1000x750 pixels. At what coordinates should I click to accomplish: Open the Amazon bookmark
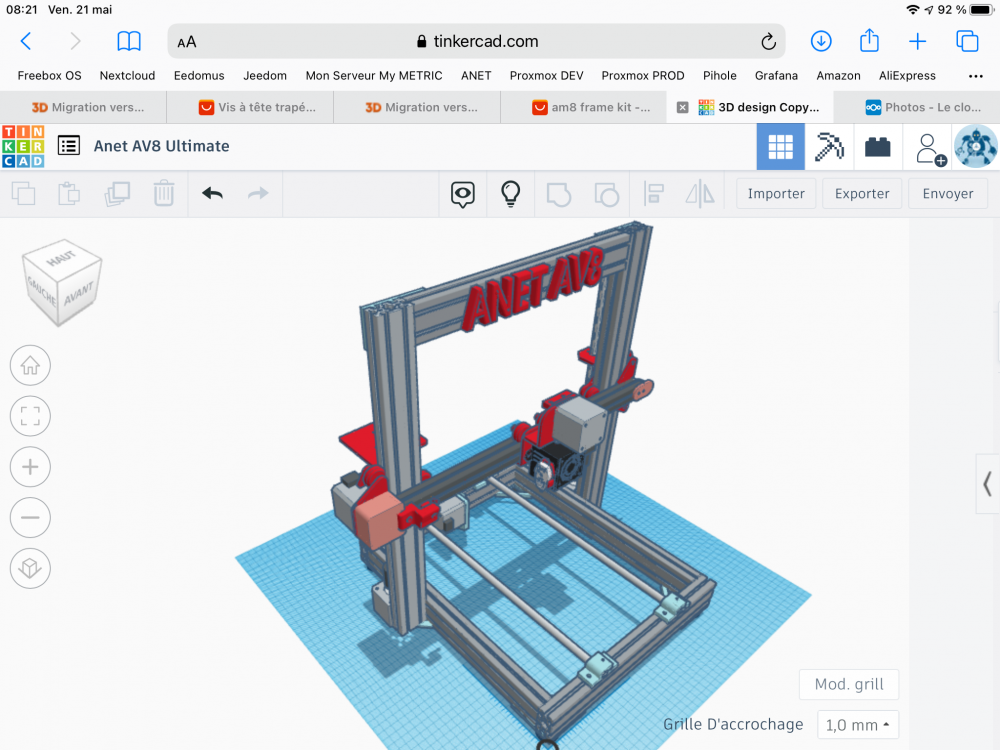click(838, 75)
